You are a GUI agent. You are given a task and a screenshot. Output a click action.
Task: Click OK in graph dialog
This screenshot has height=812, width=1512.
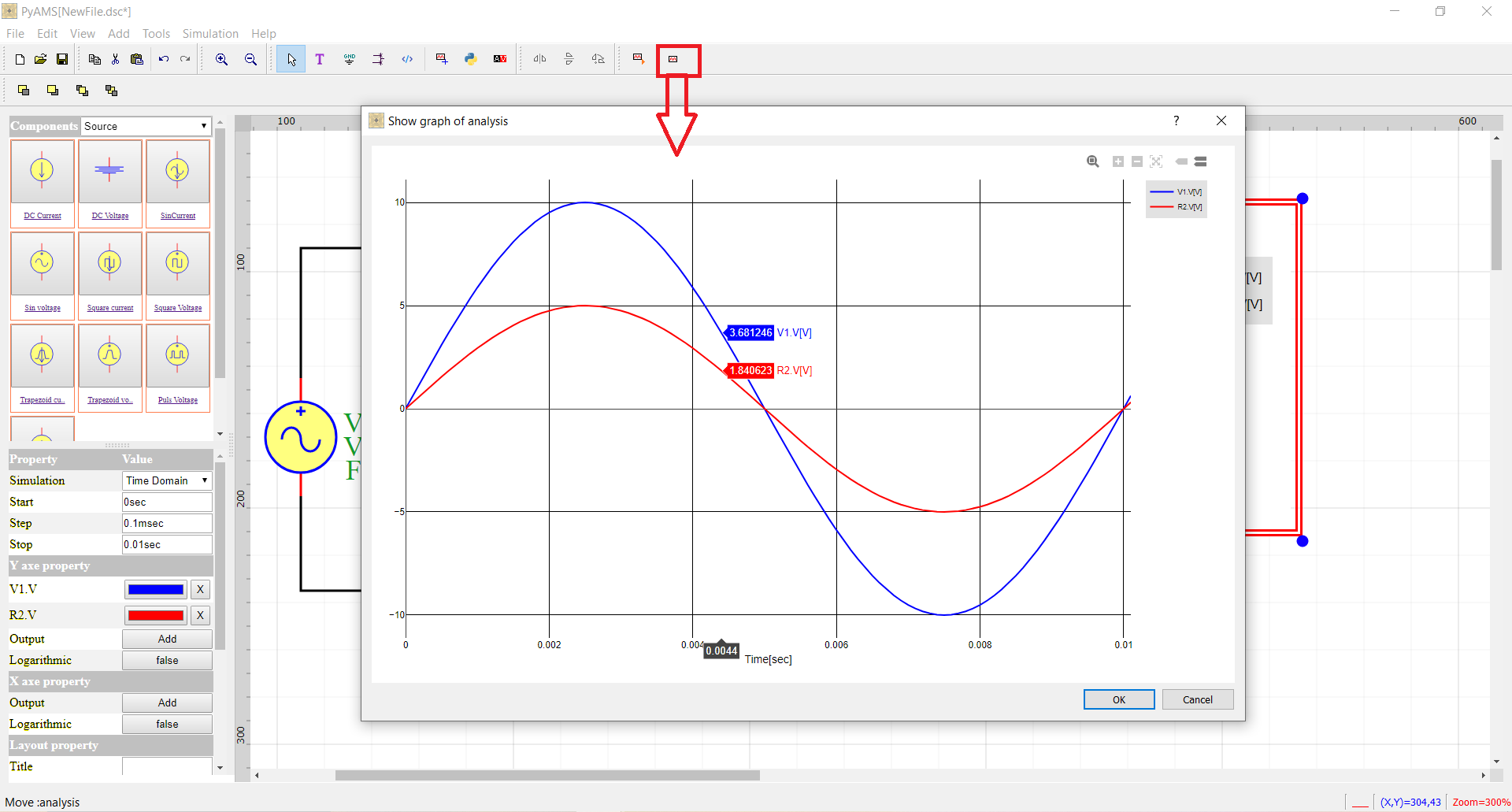[1119, 699]
